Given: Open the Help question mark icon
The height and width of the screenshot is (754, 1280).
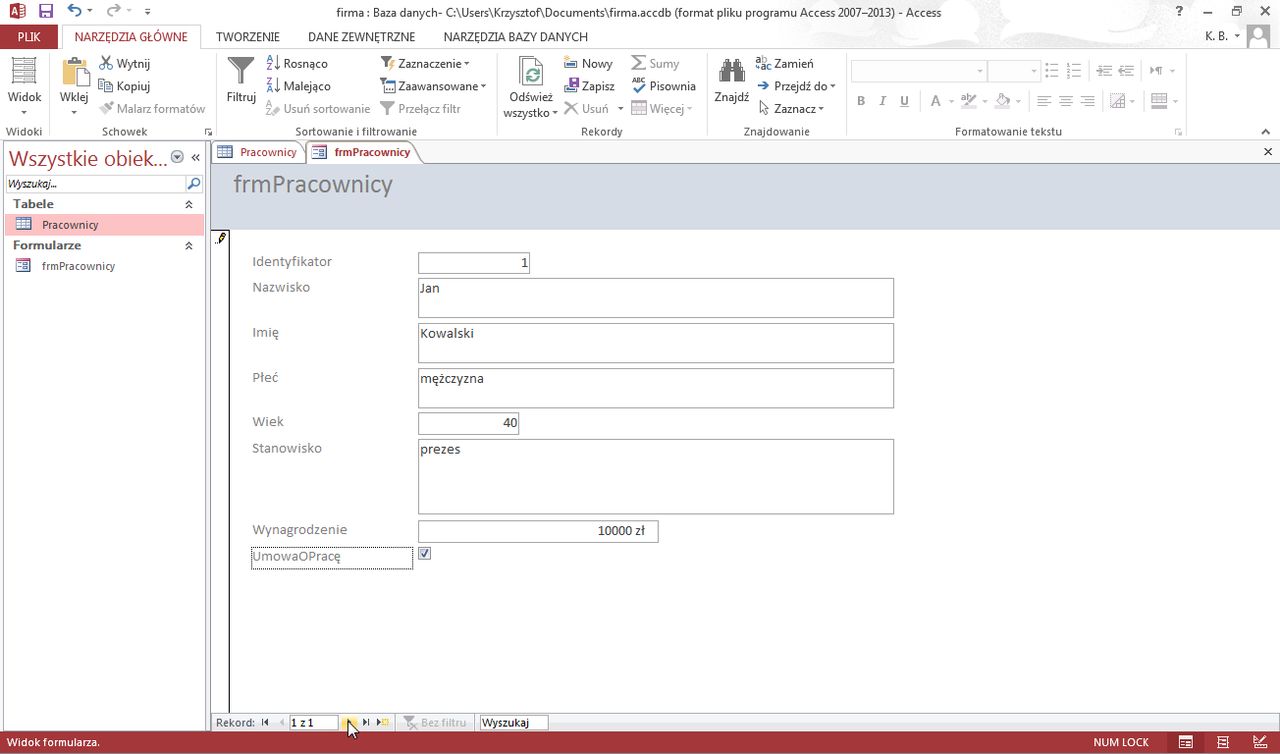Looking at the screenshot, I should (1180, 11).
